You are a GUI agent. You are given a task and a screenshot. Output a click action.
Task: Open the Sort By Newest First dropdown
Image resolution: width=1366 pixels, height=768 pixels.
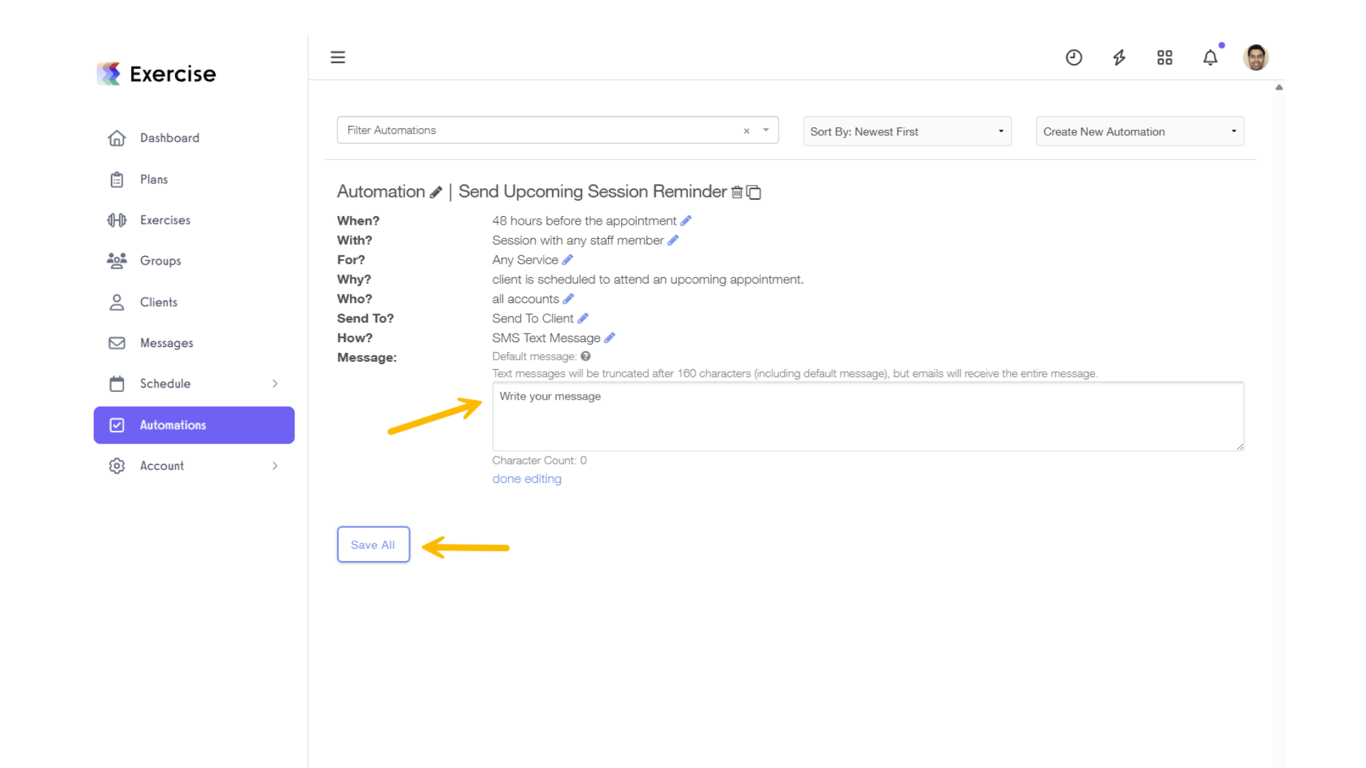(x=907, y=132)
